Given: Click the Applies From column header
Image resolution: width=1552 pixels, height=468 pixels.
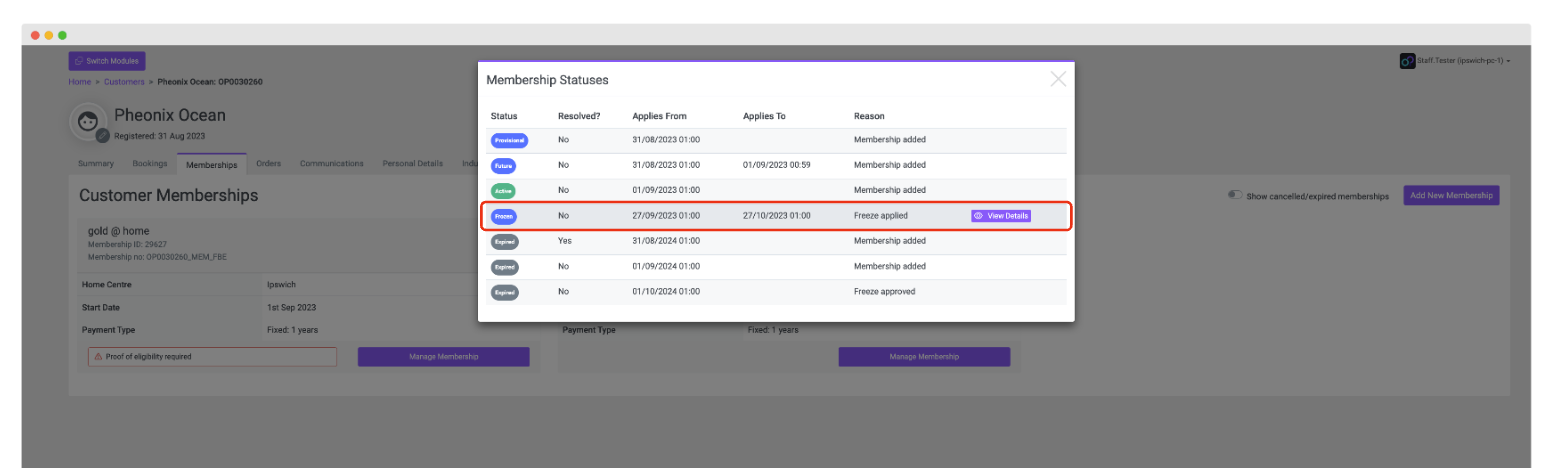Looking at the screenshot, I should [x=659, y=116].
